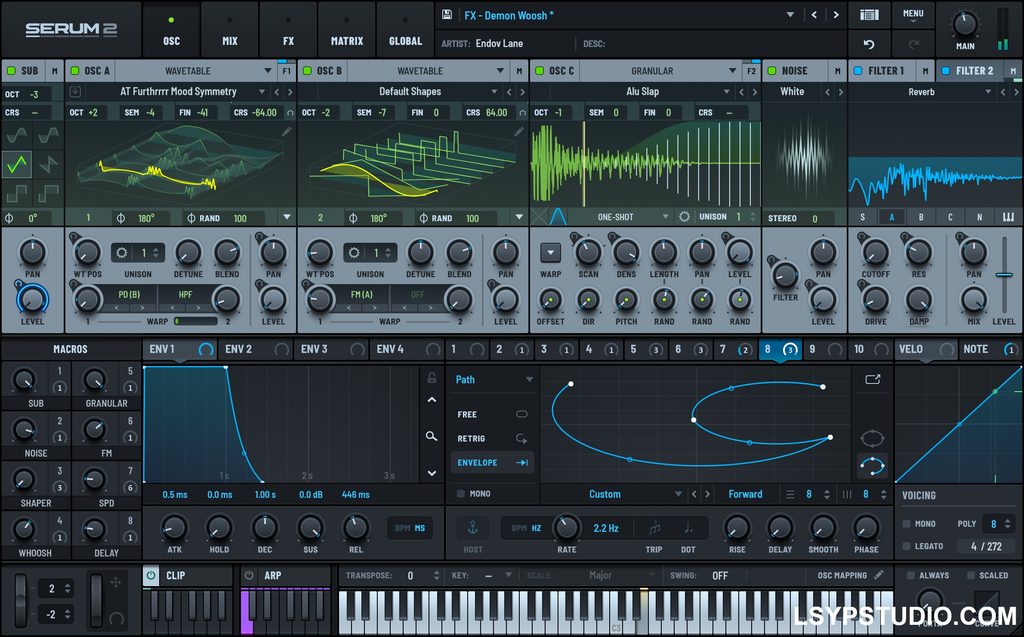Click the filter keyboard tracking icon

click(x=1008, y=217)
